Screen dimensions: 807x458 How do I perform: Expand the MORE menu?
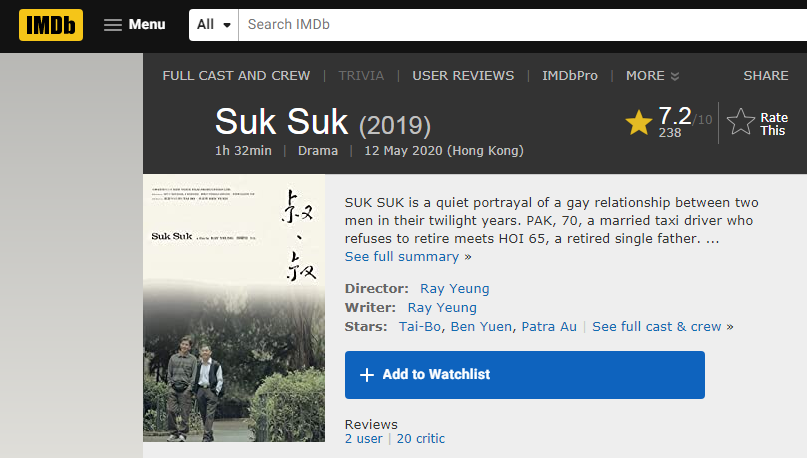pyautogui.click(x=652, y=76)
